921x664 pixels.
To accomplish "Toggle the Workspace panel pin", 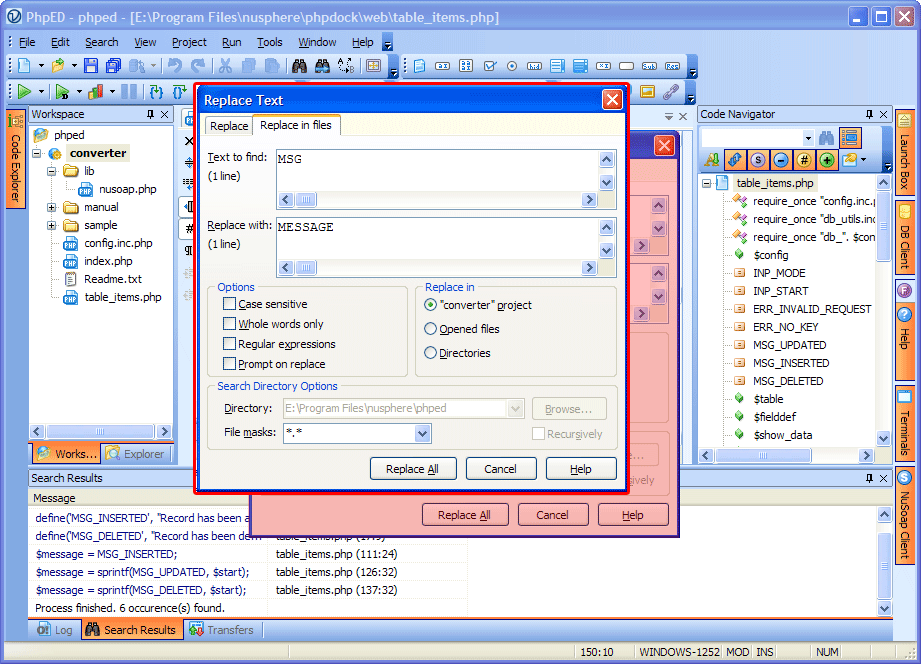I will point(150,114).
